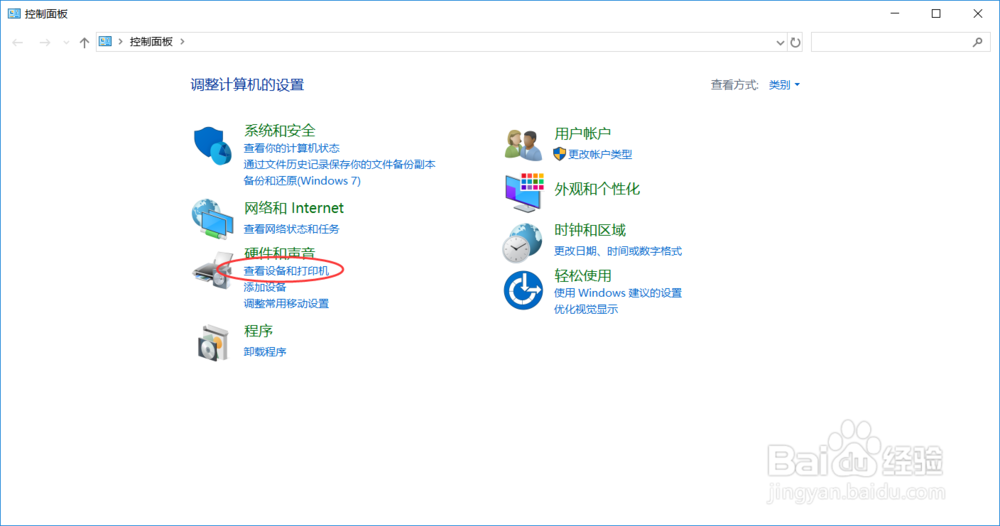Open the Hardware and Sound printer icon
The width and height of the screenshot is (1000, 526).
pos(213,270)
